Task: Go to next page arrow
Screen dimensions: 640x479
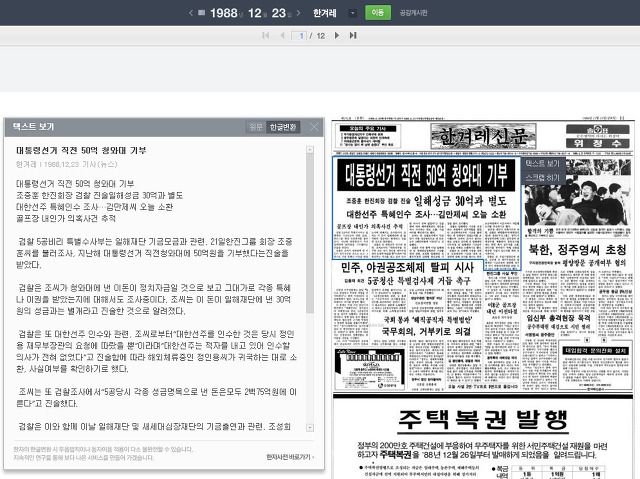Action: [x=337, y=35]
